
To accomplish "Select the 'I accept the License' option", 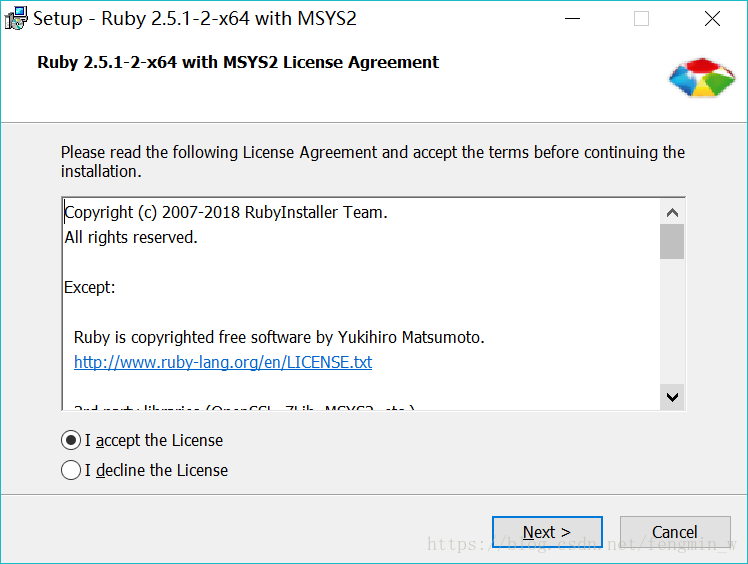I will pyautogui.click(x=71, y=440).
